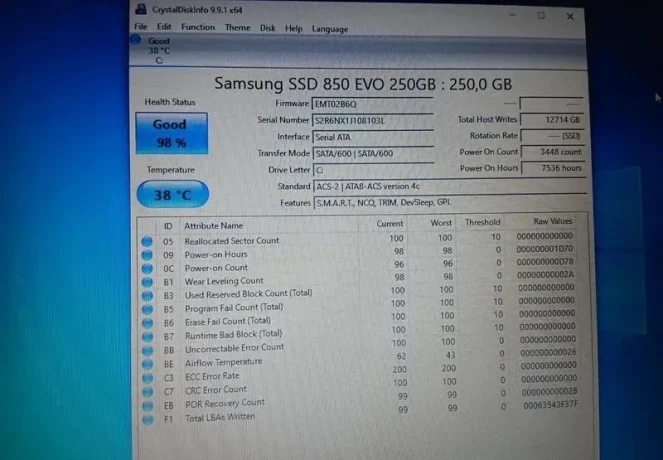Click the Interface field Serial ATA
663x460 pixels.
coord(373,137)
